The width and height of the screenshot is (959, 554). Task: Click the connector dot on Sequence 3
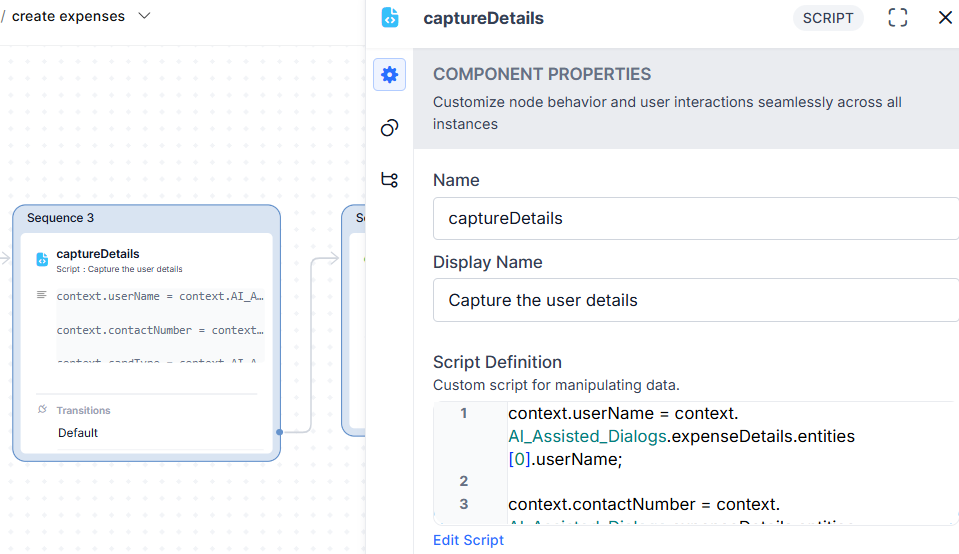coord(280,432)
